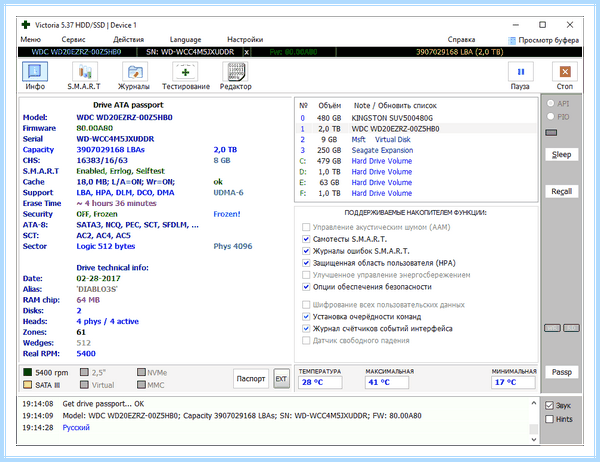The width and height of the screenshot is (600, 462).
Task: Open the Настройки menu
Action: tap(245, 39)
